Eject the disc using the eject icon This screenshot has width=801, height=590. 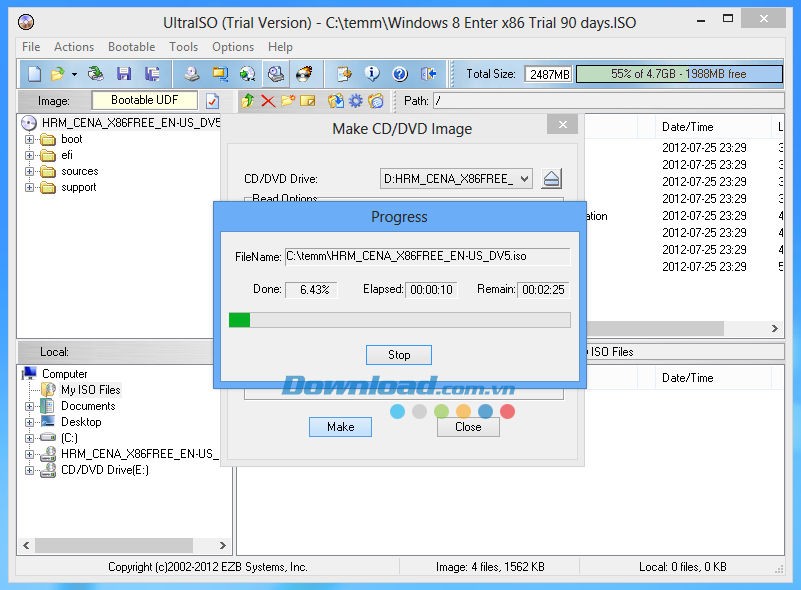[x=552, y=179]
